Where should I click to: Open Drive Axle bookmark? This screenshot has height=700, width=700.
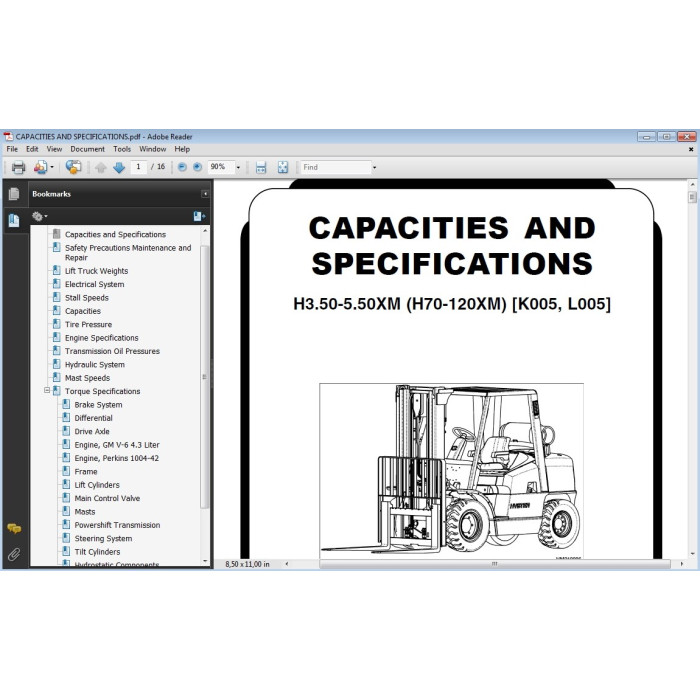[x=92, y=432]
